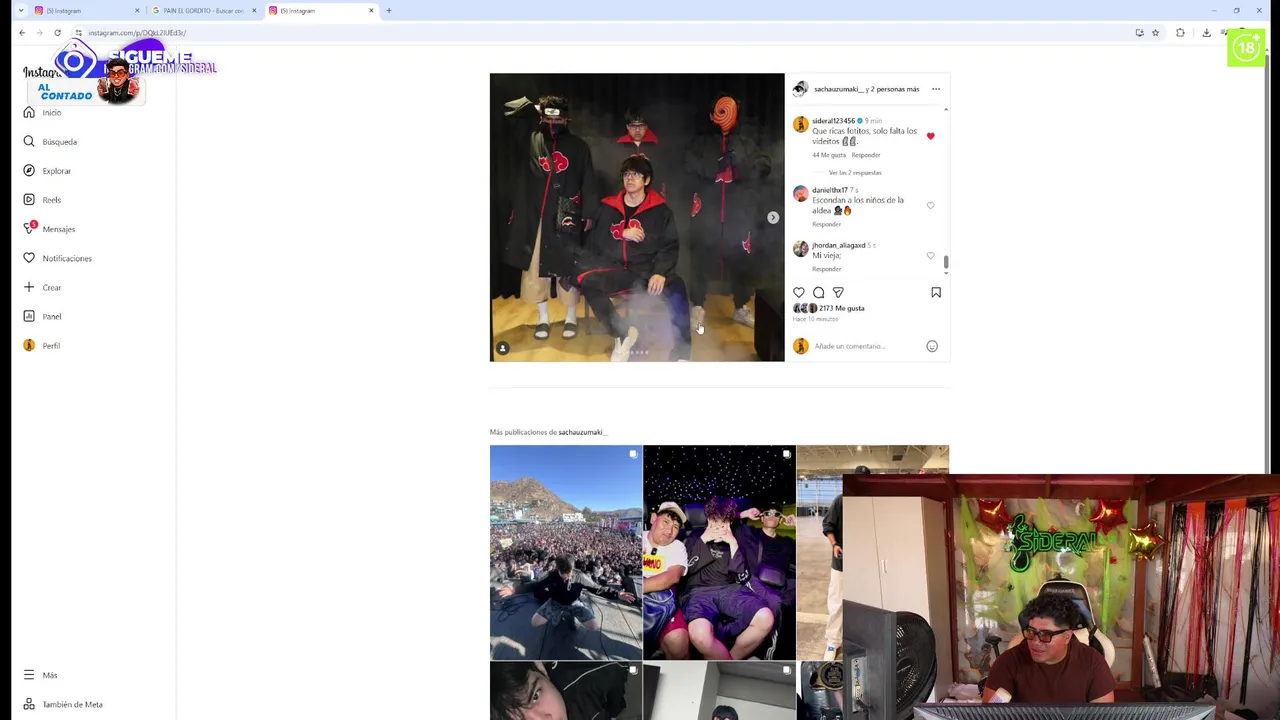Select Crear plus in sidebar
Image resolution: width=1280 pixels, height=720 pixels.
tap(42, 287)
